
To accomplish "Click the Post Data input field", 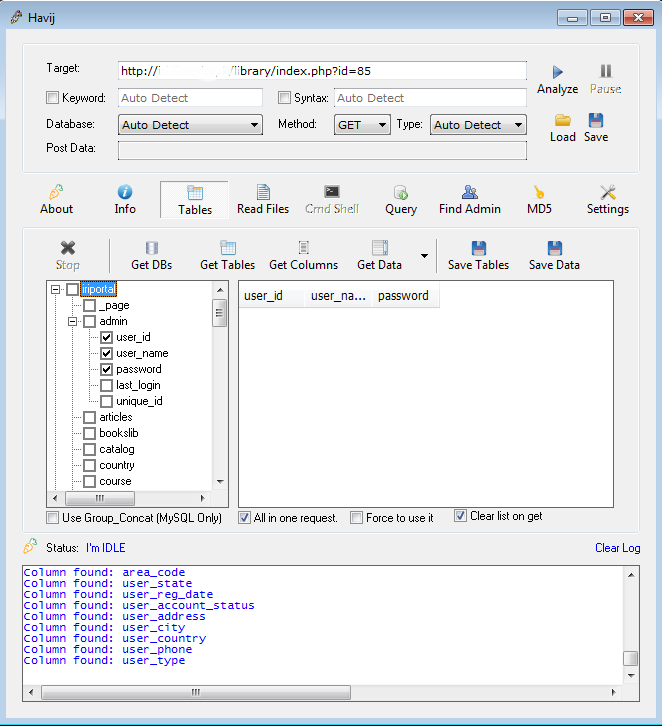I will pos(322,151).
